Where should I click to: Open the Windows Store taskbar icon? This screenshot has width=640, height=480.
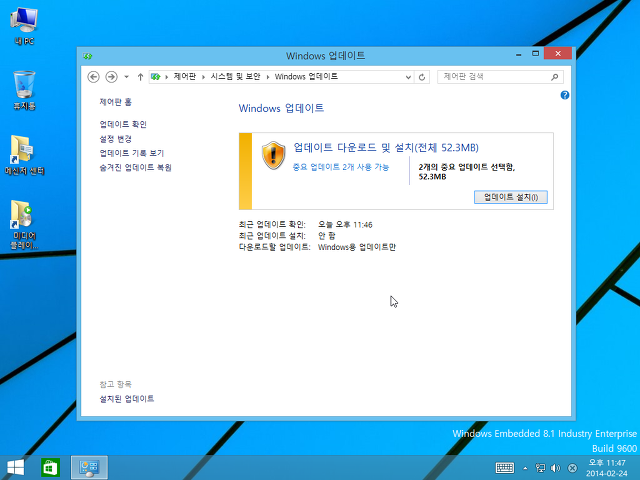[50, 468]
